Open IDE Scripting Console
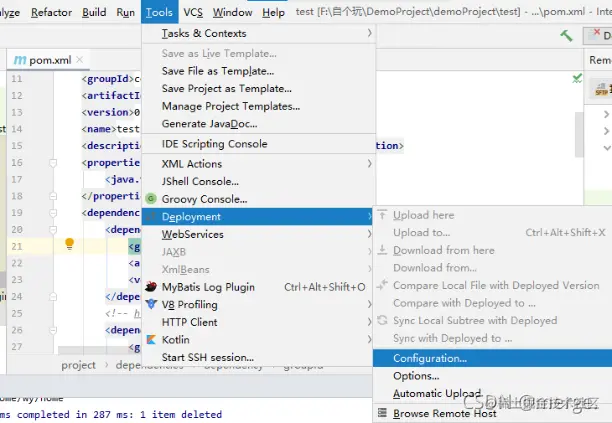The height and width of the screenshot is (423, 612). 258,144
